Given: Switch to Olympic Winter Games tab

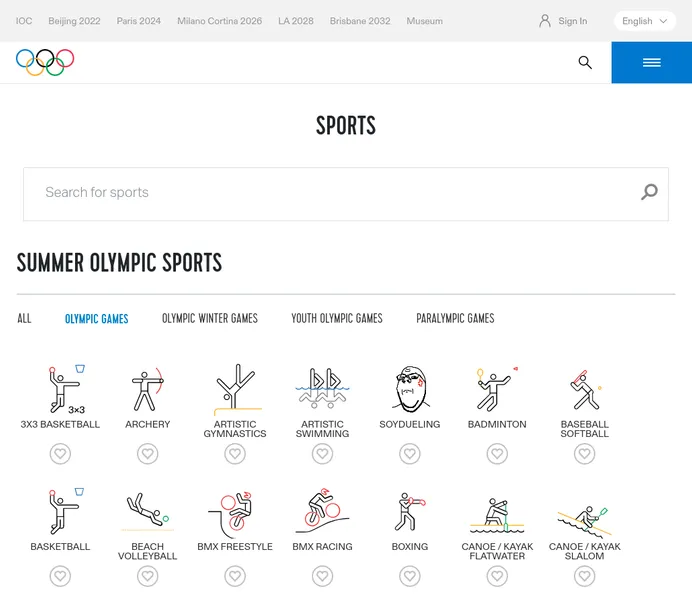Looking at the screenshot, I should [210, 318].
